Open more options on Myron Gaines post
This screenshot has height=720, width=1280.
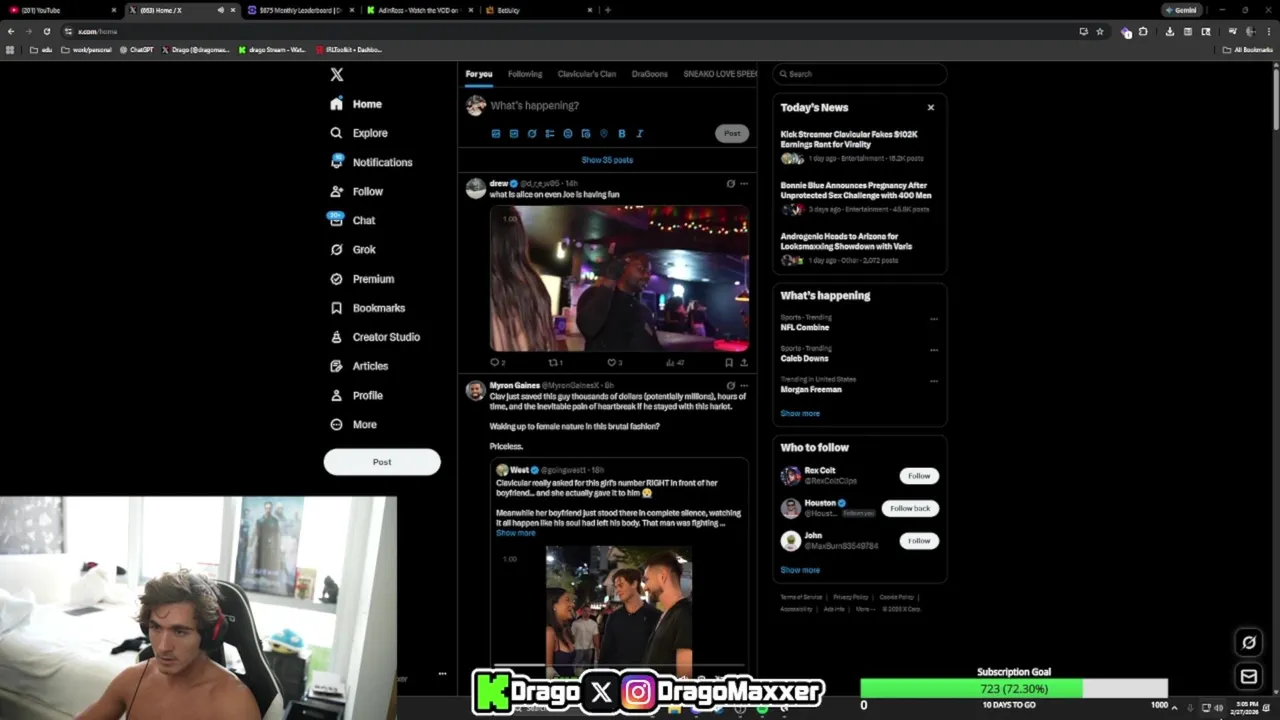[x=744, y=385]
